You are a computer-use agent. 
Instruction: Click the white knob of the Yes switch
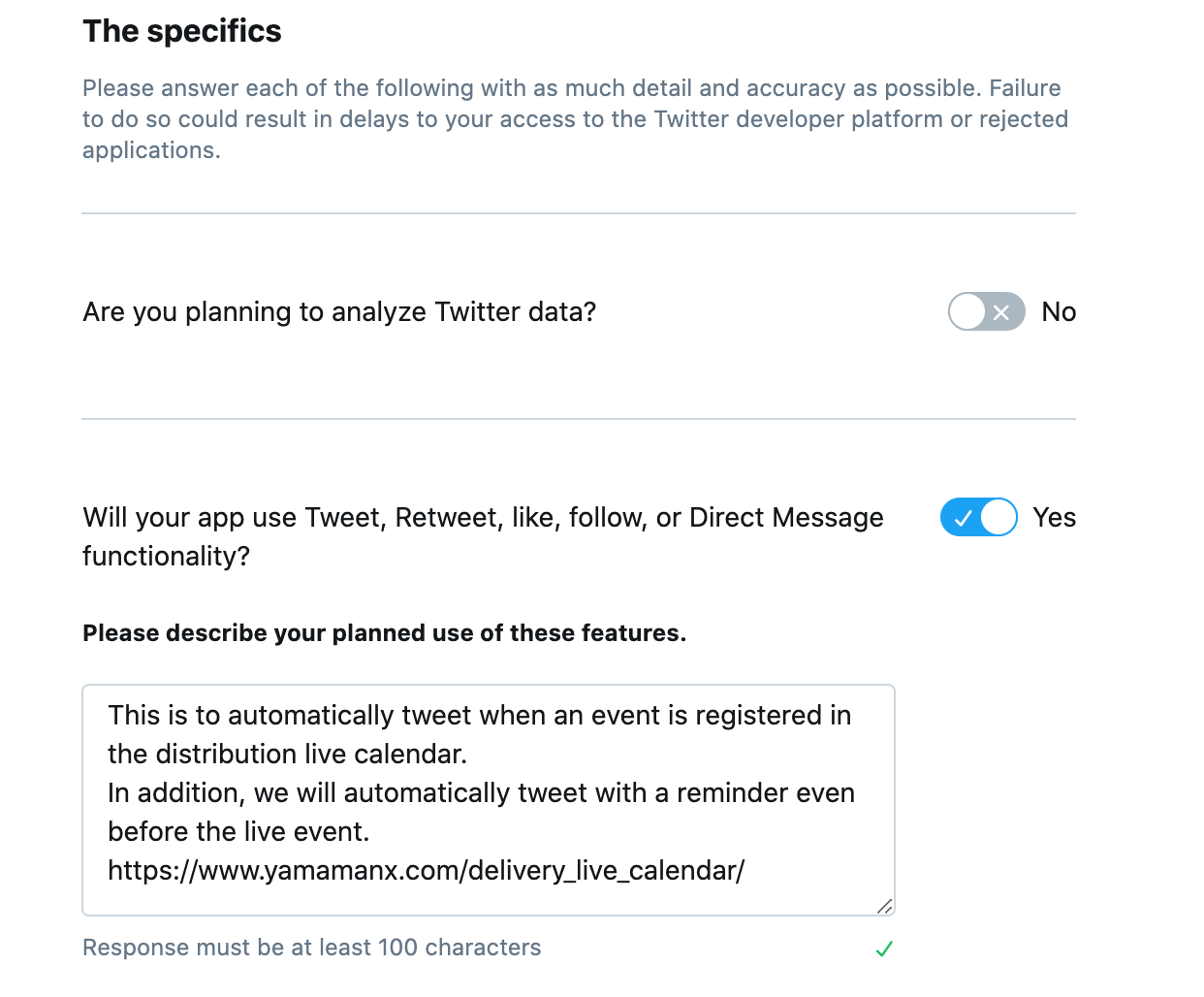coord(998,517)
